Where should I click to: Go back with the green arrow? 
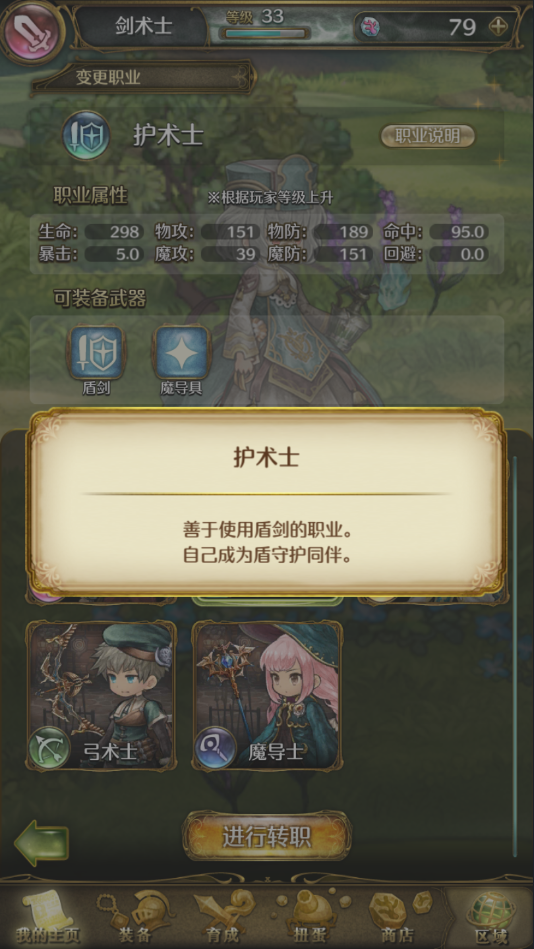pos(41,842)
